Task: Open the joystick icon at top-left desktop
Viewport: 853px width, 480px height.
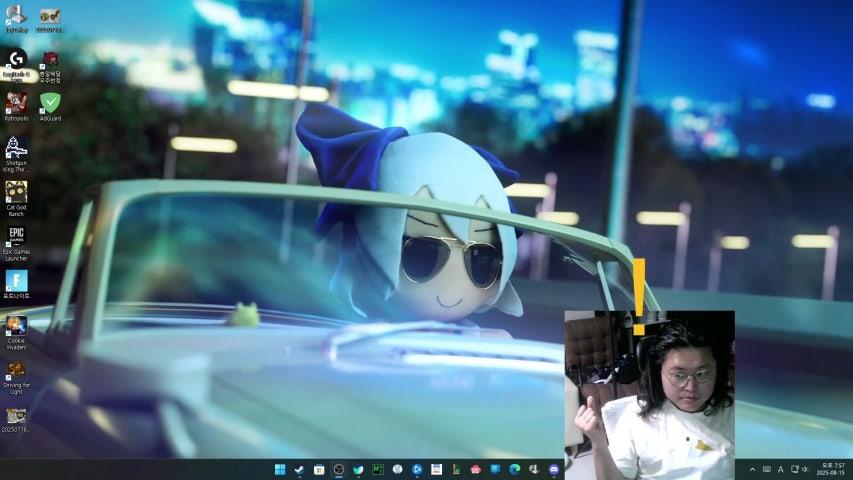Action: tap(16, 19)
